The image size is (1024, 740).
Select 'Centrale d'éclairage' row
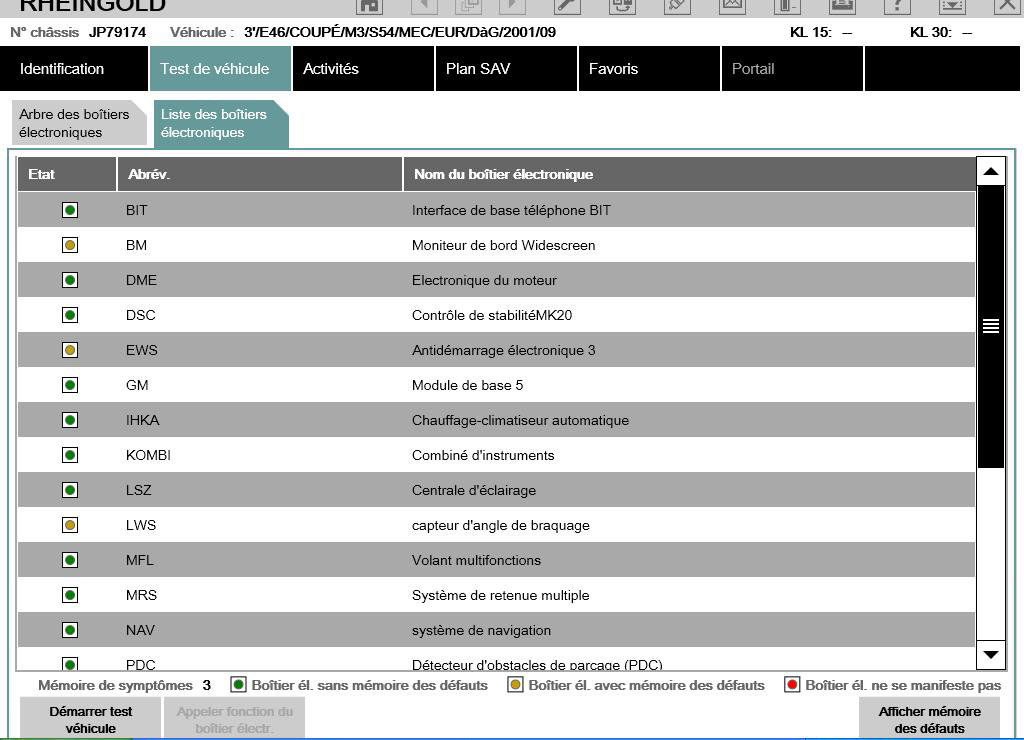coord(496,490)
